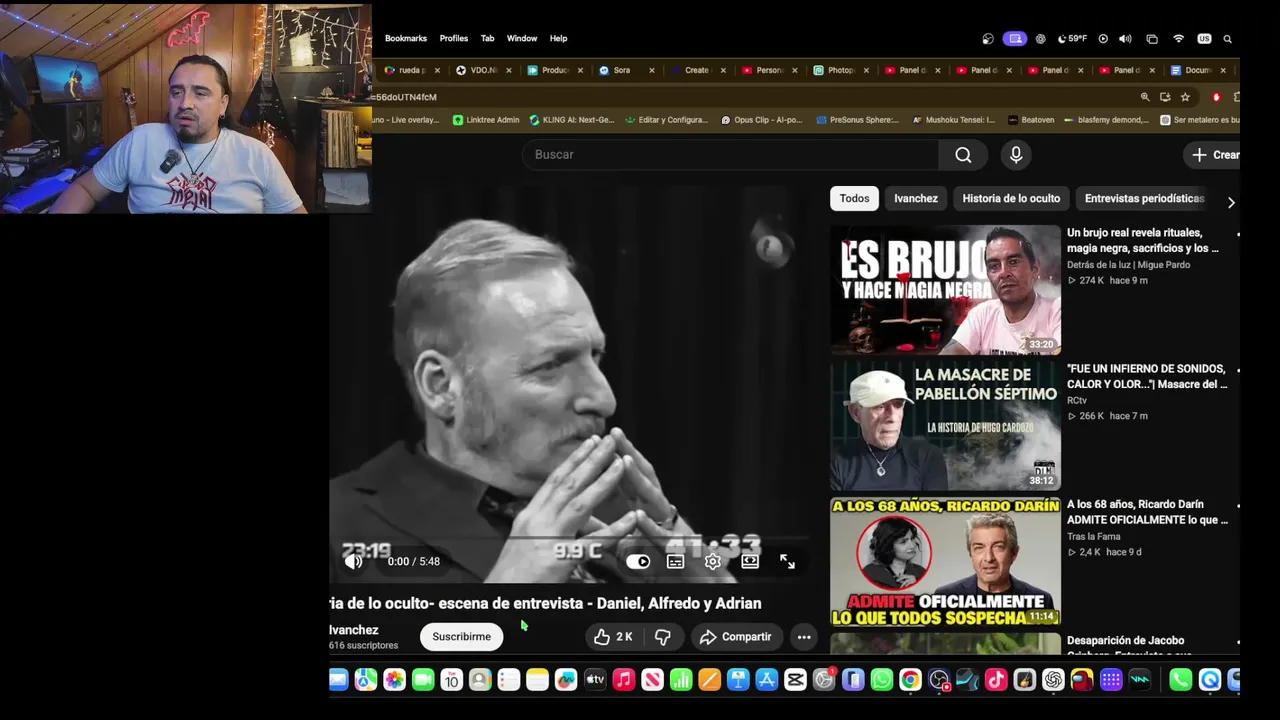Select the Entrevistas periodísticas chip
The height and width of the screenshot is (720, 1280).
(1145, 198)
